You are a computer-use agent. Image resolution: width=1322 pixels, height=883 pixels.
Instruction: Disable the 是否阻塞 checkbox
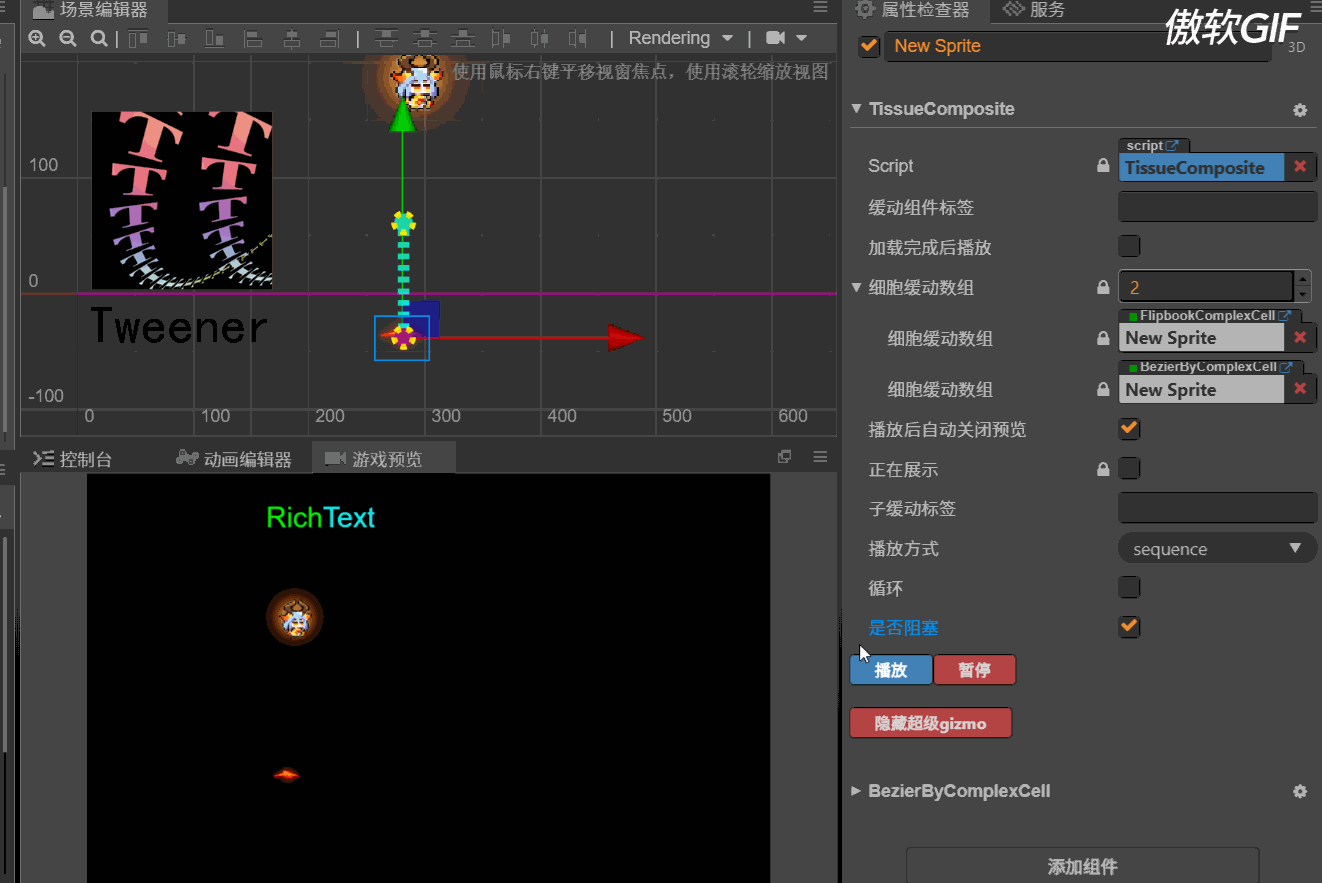click(x=1129, y=627)
